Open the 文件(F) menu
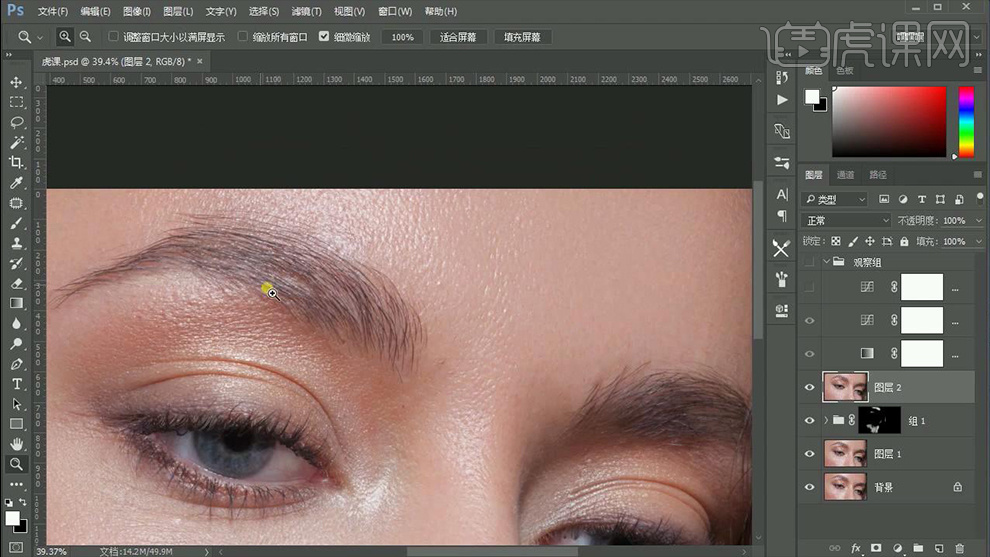Image resolution: width=990 pixels, height=557 pixels. point(52,11)
